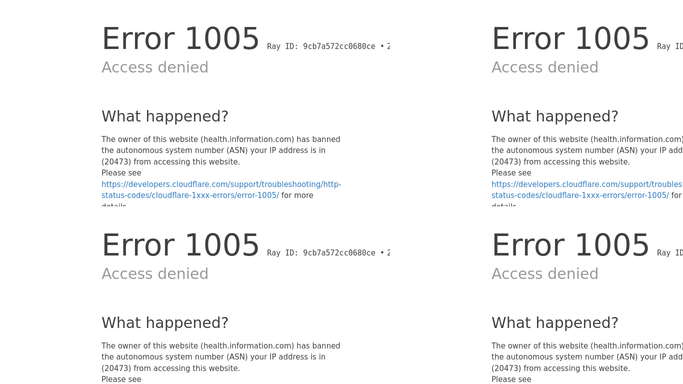Click 'Access denied' subtitle in lower-left page
The height and width of the screenshot is (384, 683).
pyautogui.click(x=155, y=273)
